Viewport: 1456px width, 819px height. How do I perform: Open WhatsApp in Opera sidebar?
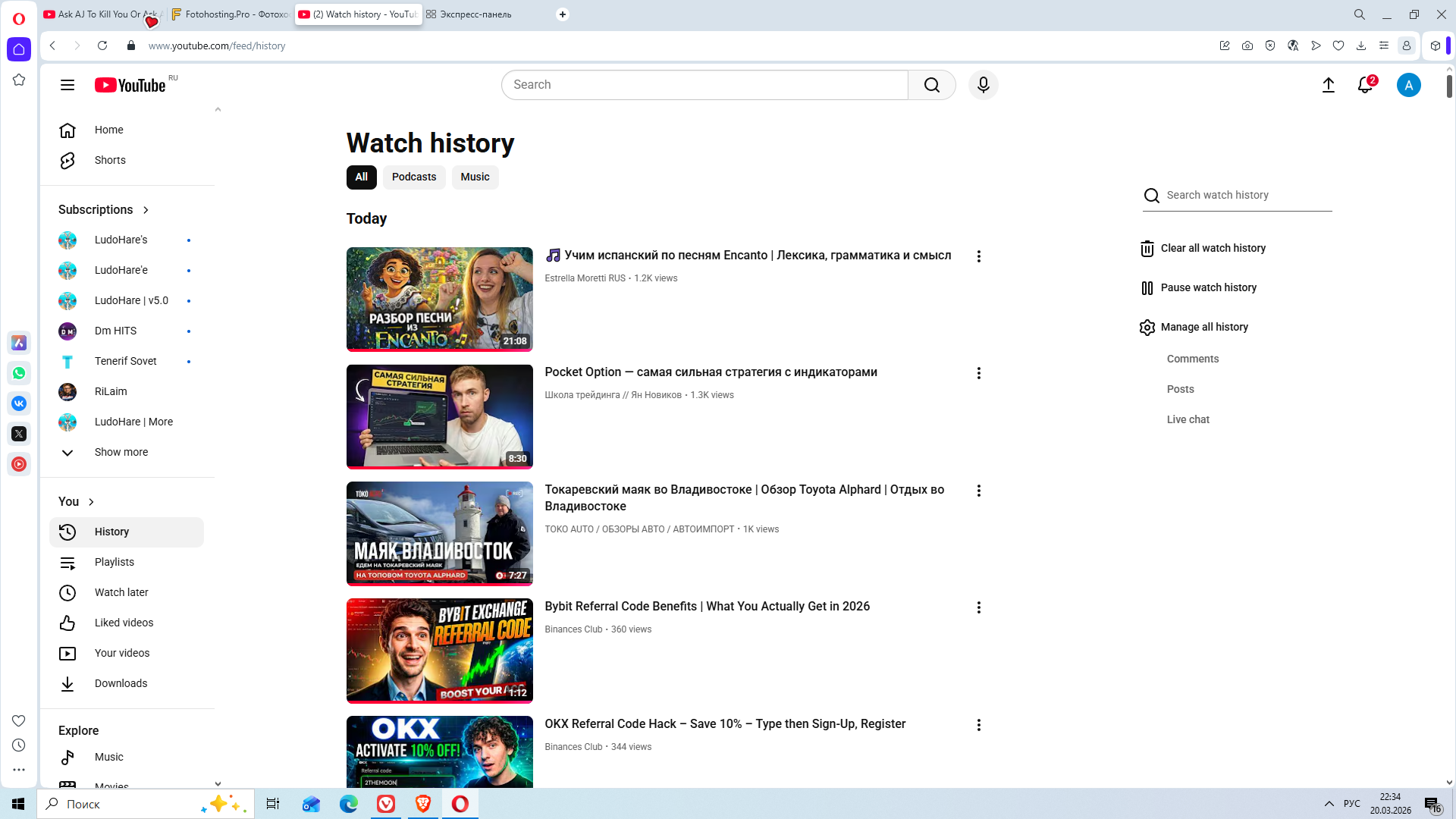point(19,373)
